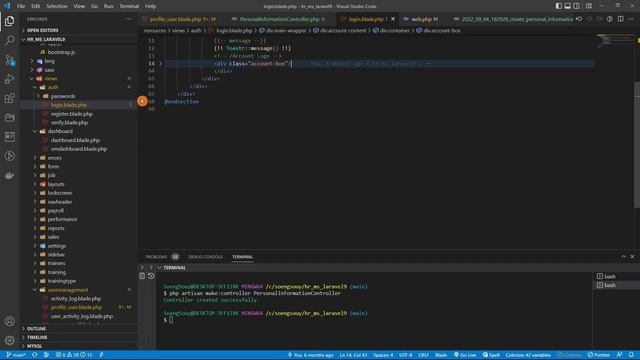Screen dimensions: 640x360
Task: Click Prettier in status bar
Action: [x=599, y=355]
